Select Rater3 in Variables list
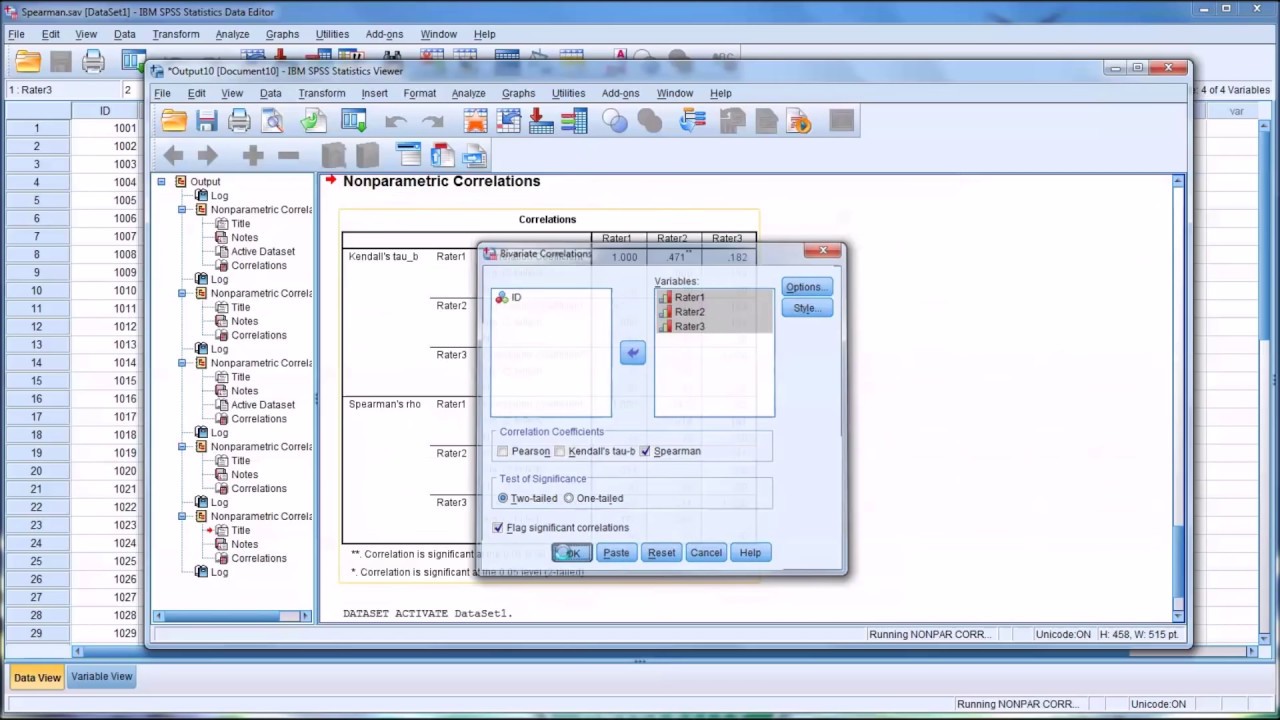 (689, 326)
